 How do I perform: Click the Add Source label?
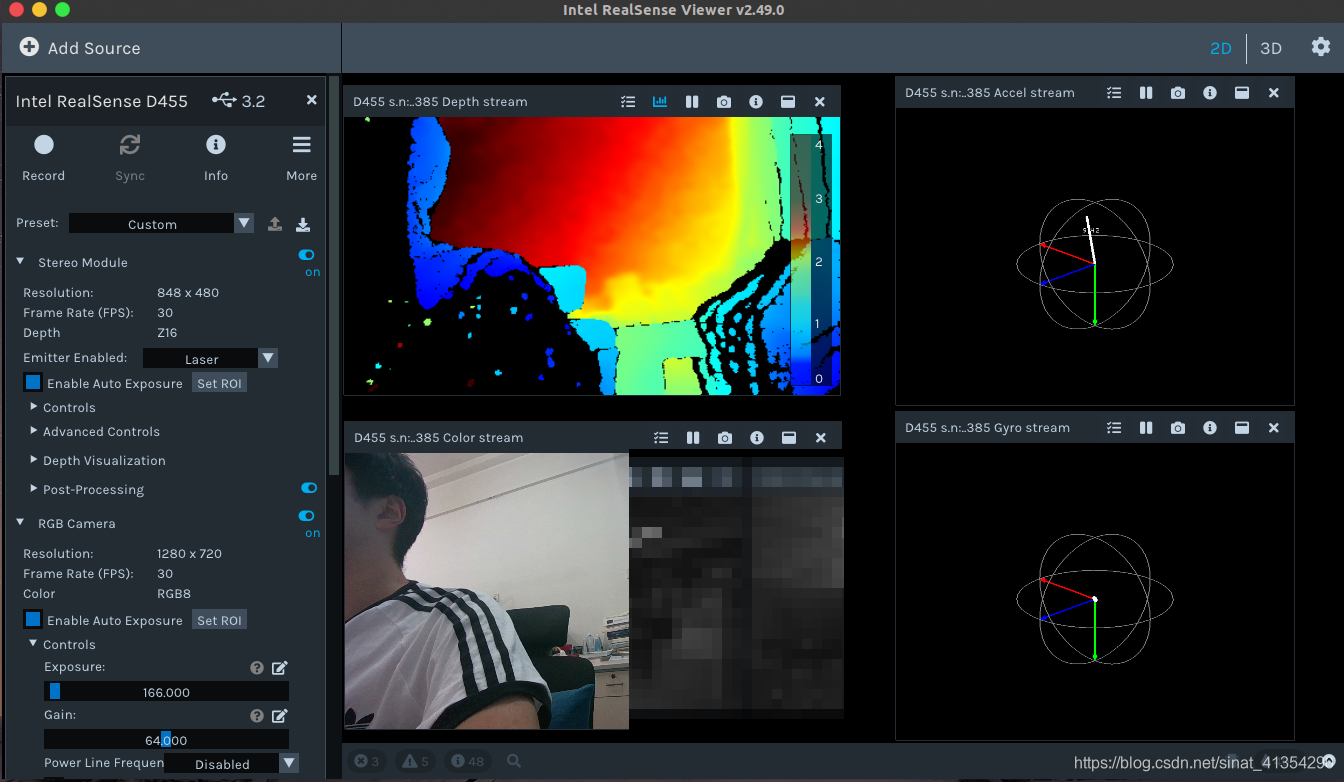coord(94,48)
